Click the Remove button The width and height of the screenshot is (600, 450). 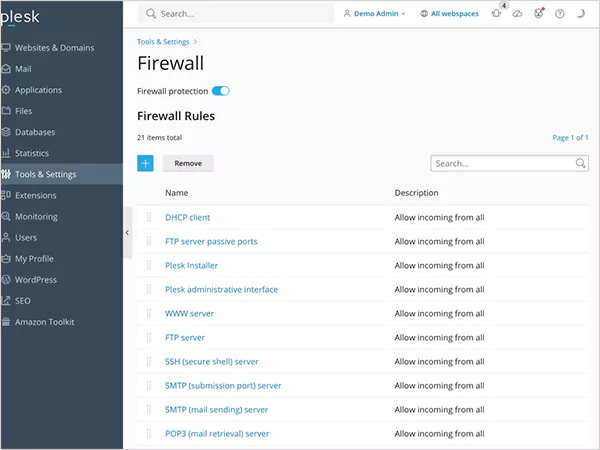tap(188, 163)
